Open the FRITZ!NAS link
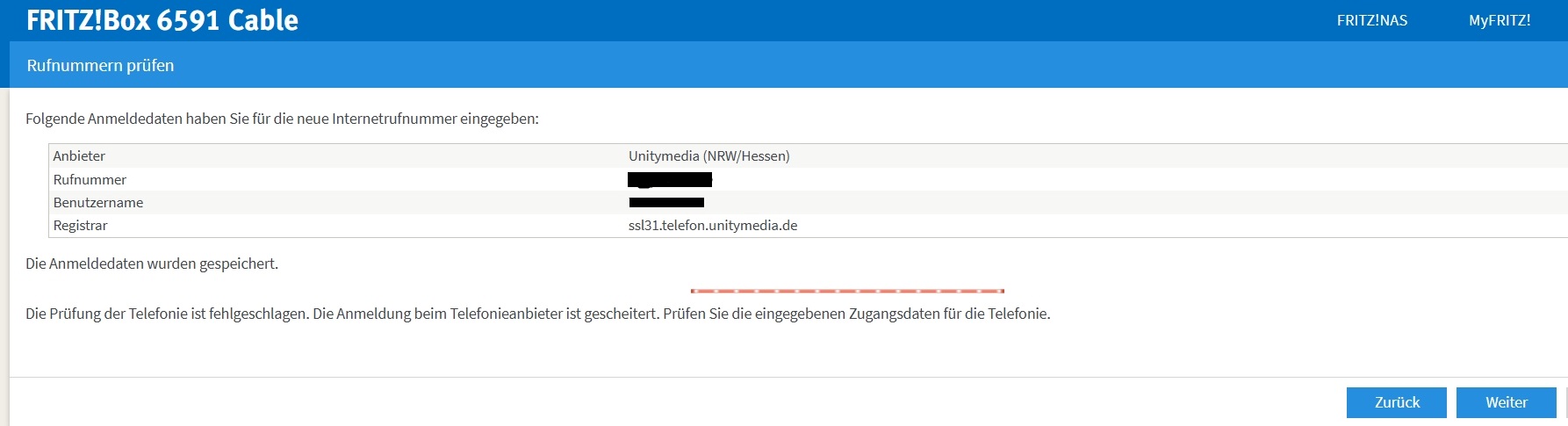Screen dimensions: 1568x426 (1371, 20)
